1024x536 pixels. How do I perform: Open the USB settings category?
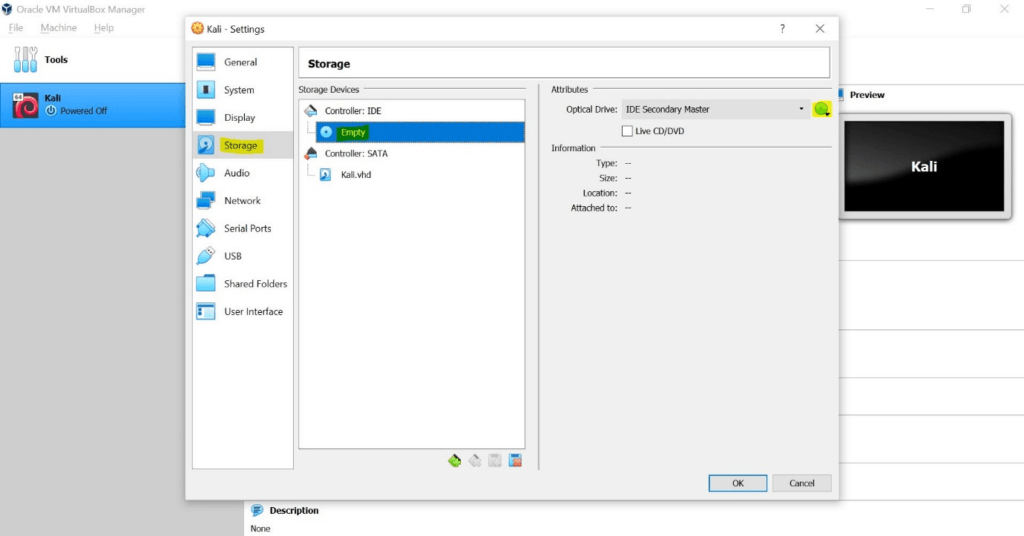[242, 256]
